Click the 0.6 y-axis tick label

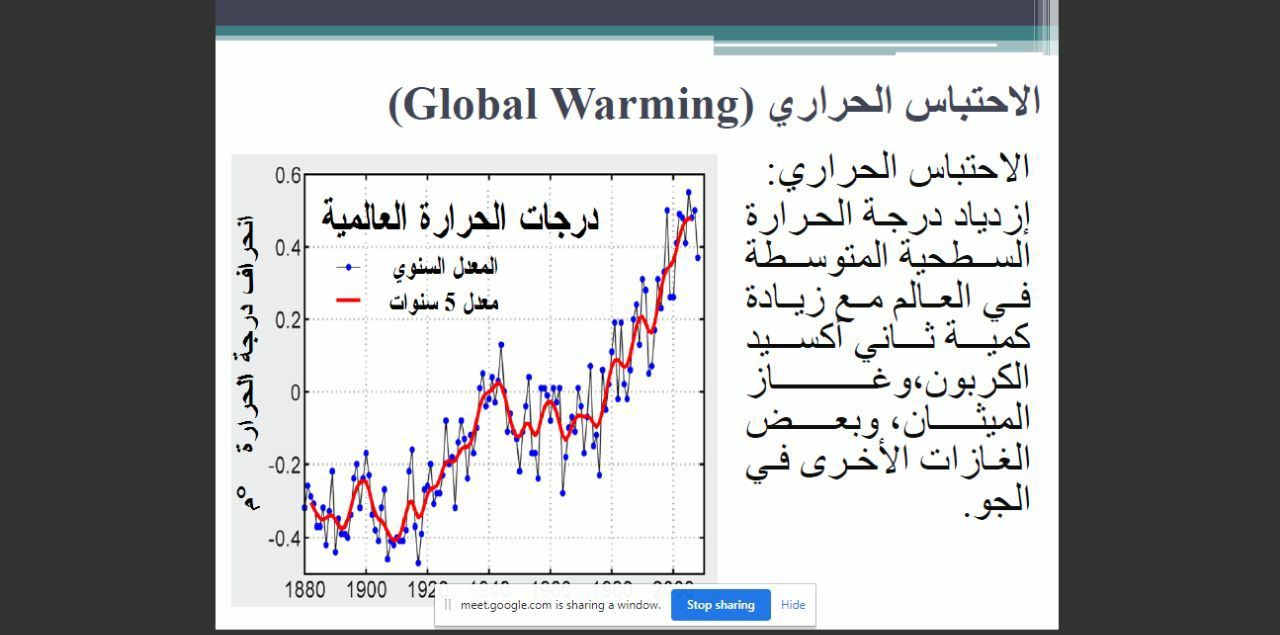[x=288, y=176]
